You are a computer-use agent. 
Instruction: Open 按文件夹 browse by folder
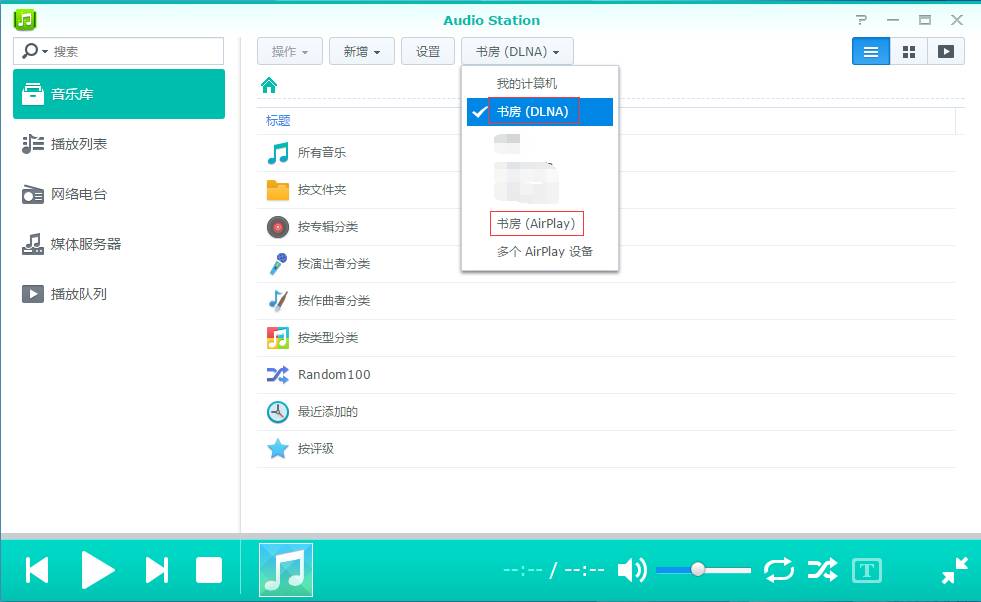[606, 190]
